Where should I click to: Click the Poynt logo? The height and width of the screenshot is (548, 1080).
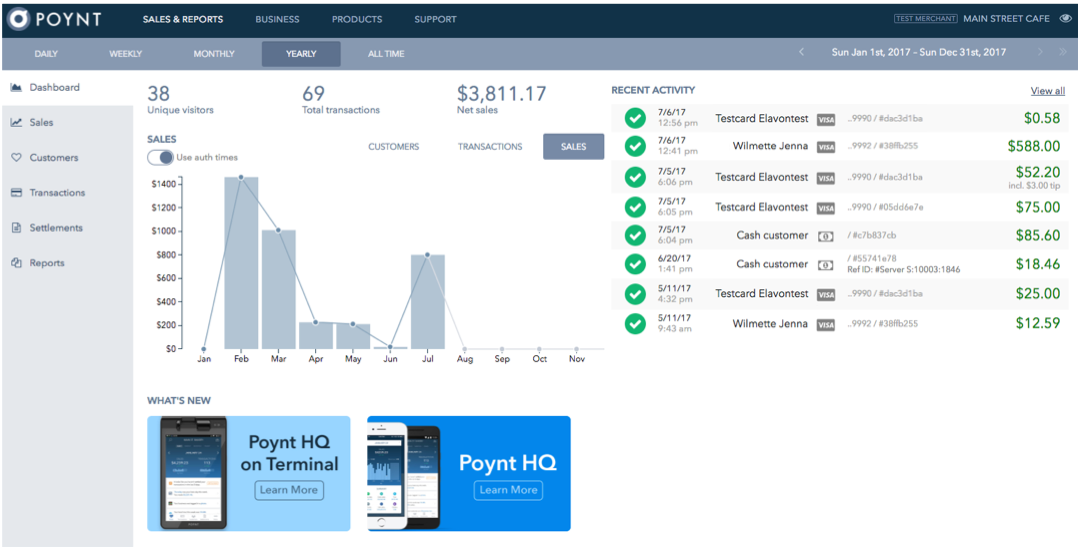(54, 19)
